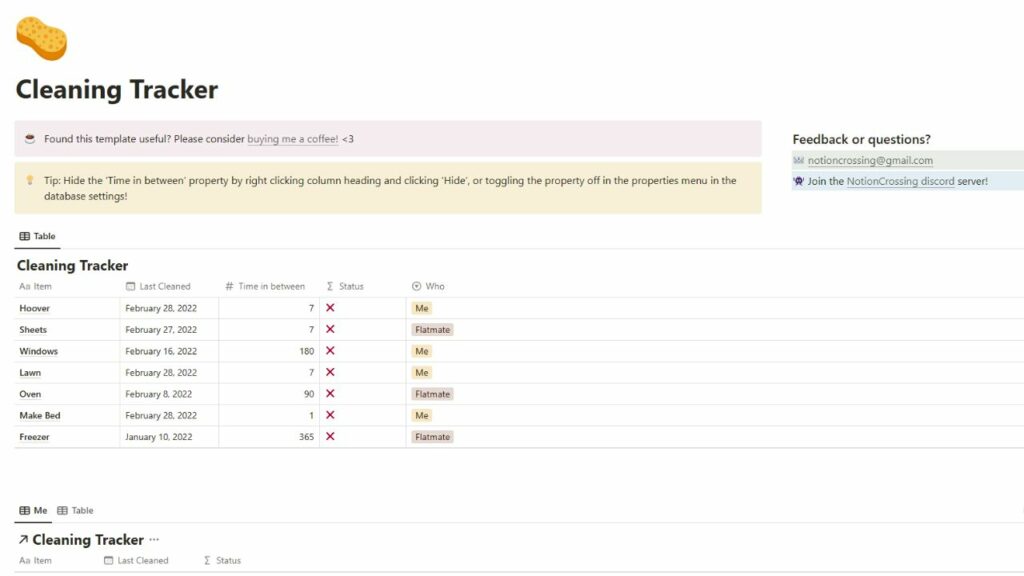Open the Who selector for Sheets

[x=432, y=329]
